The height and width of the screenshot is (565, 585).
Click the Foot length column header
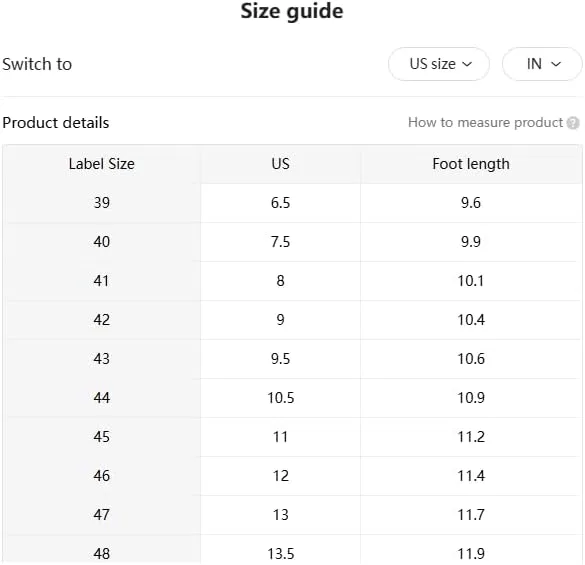[x=471, y=164]
